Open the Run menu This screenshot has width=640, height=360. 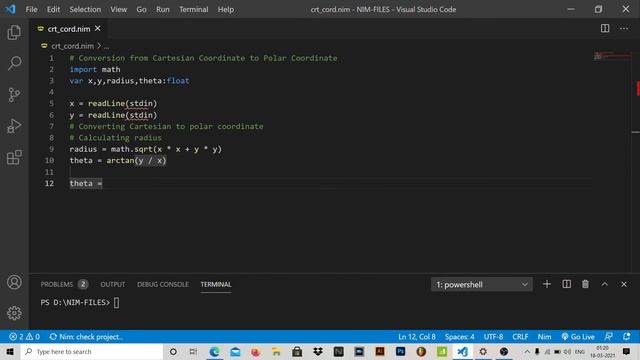(162, 9)
